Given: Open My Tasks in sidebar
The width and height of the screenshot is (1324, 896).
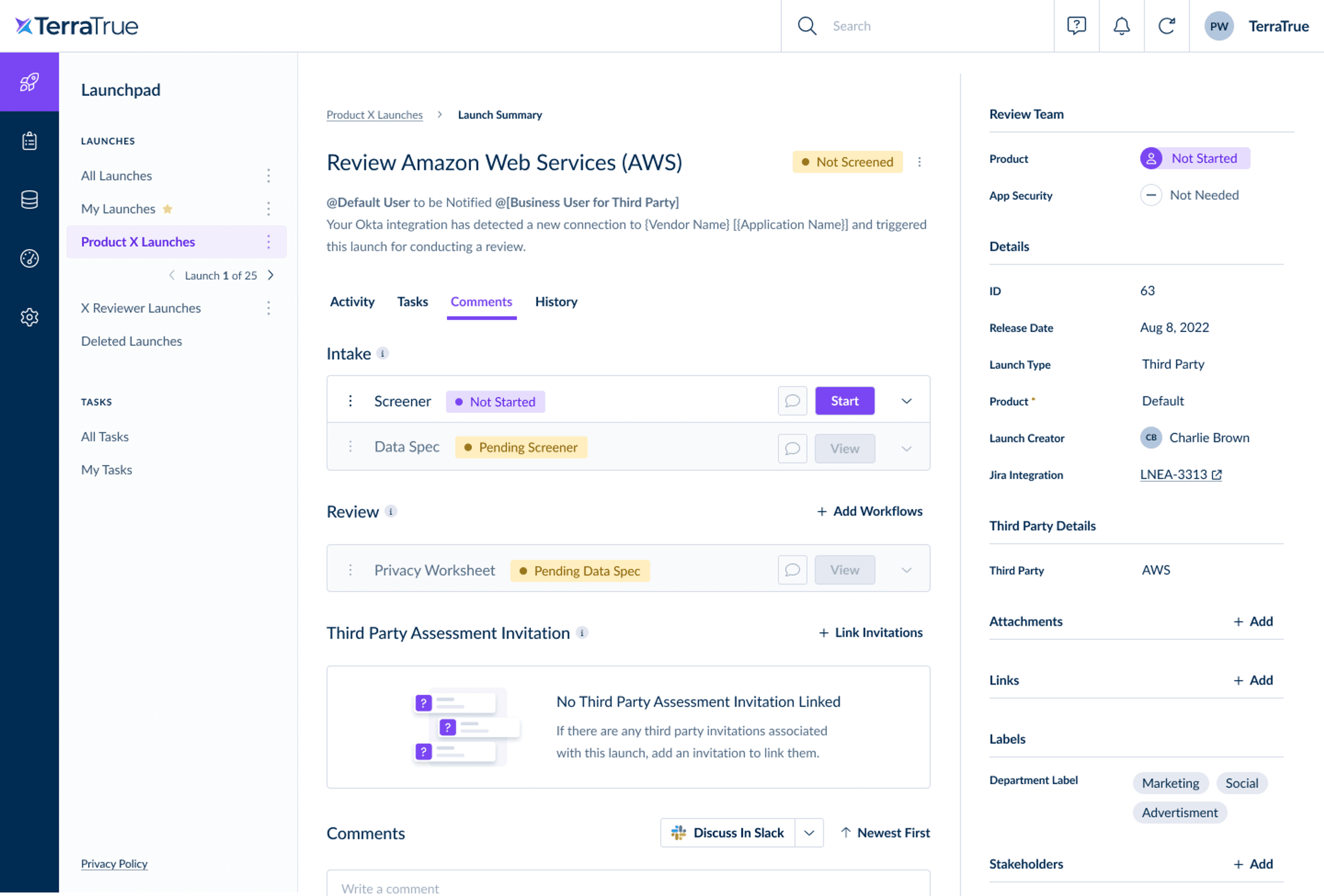Looking at the screenshot, I should point(107,470).
